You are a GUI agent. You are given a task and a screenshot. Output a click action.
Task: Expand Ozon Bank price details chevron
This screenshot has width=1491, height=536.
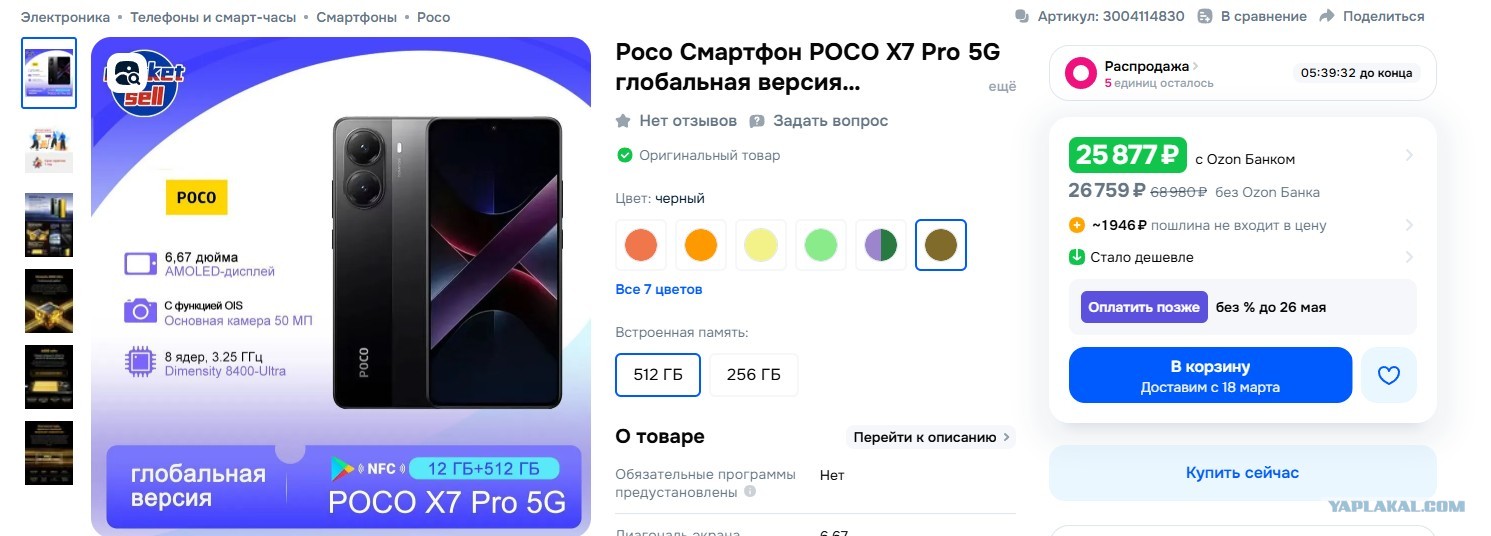pos(1409,156)
